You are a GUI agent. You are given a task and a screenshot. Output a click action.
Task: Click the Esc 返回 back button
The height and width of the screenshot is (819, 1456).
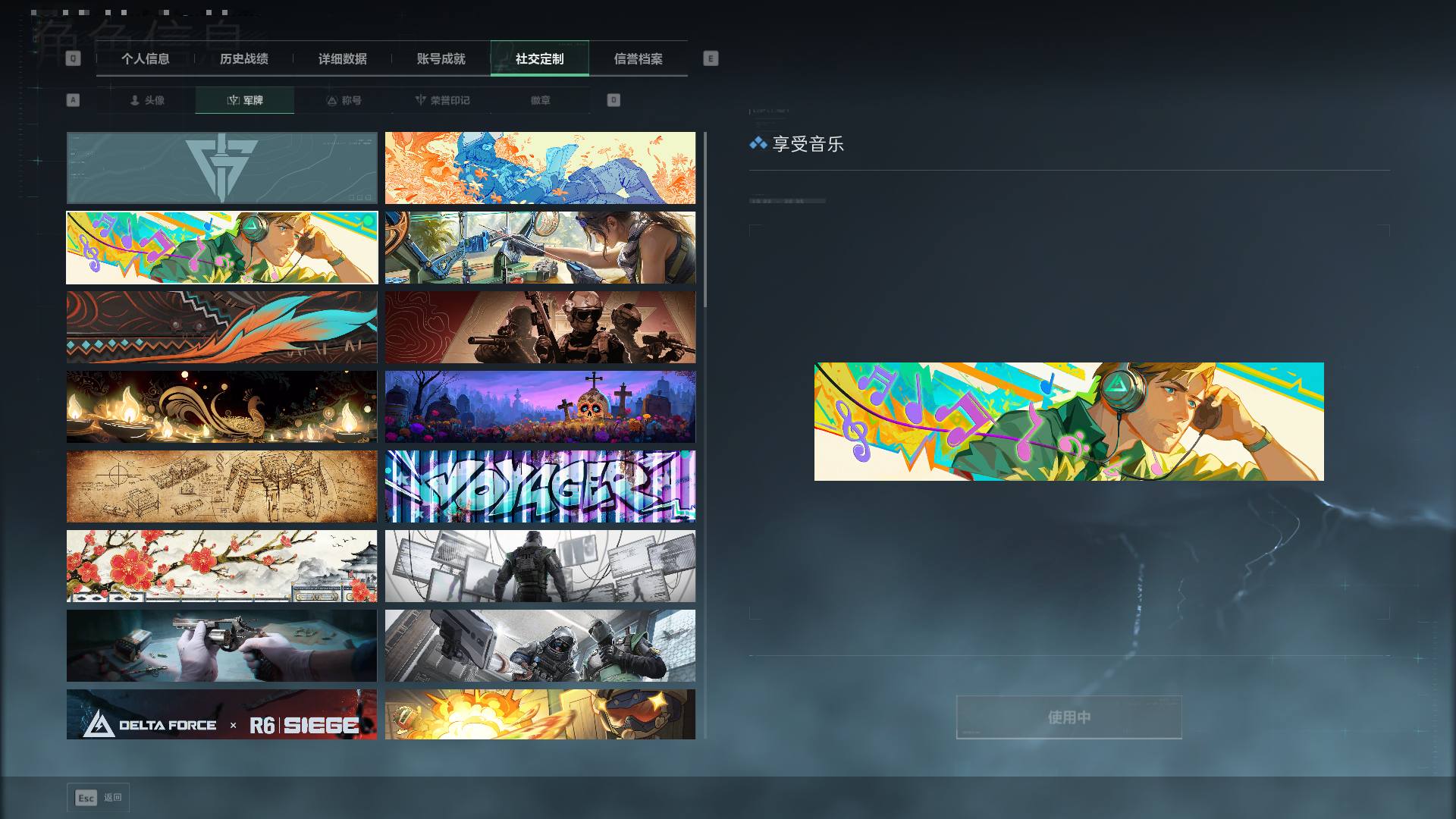99,798
